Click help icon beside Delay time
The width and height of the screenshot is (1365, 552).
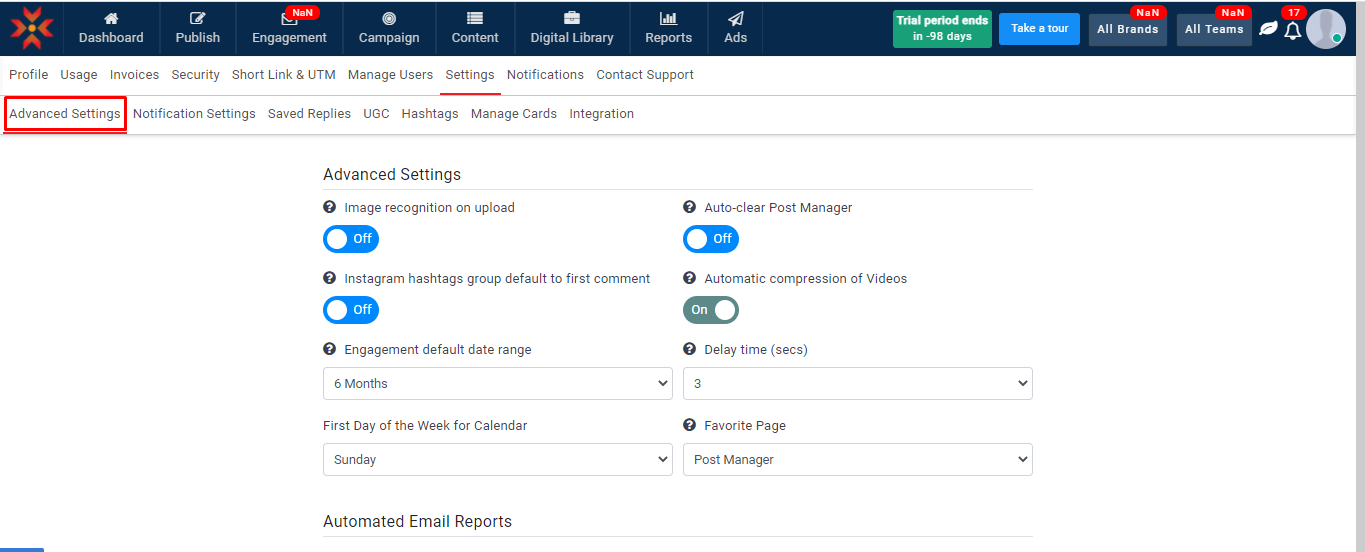tap(689, 349)
